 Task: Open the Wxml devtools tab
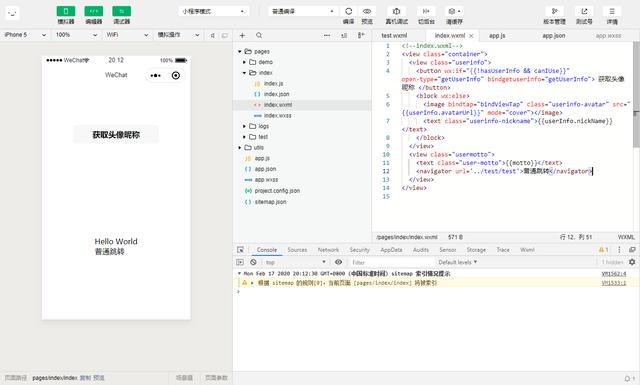coord(527,250)
